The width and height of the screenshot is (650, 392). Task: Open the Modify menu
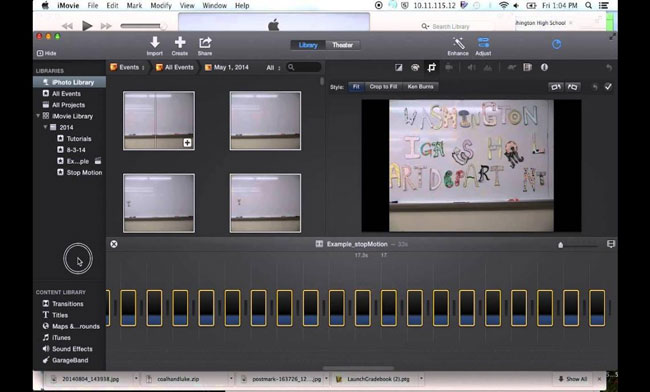pyautogui.click(x=161, y=5)
